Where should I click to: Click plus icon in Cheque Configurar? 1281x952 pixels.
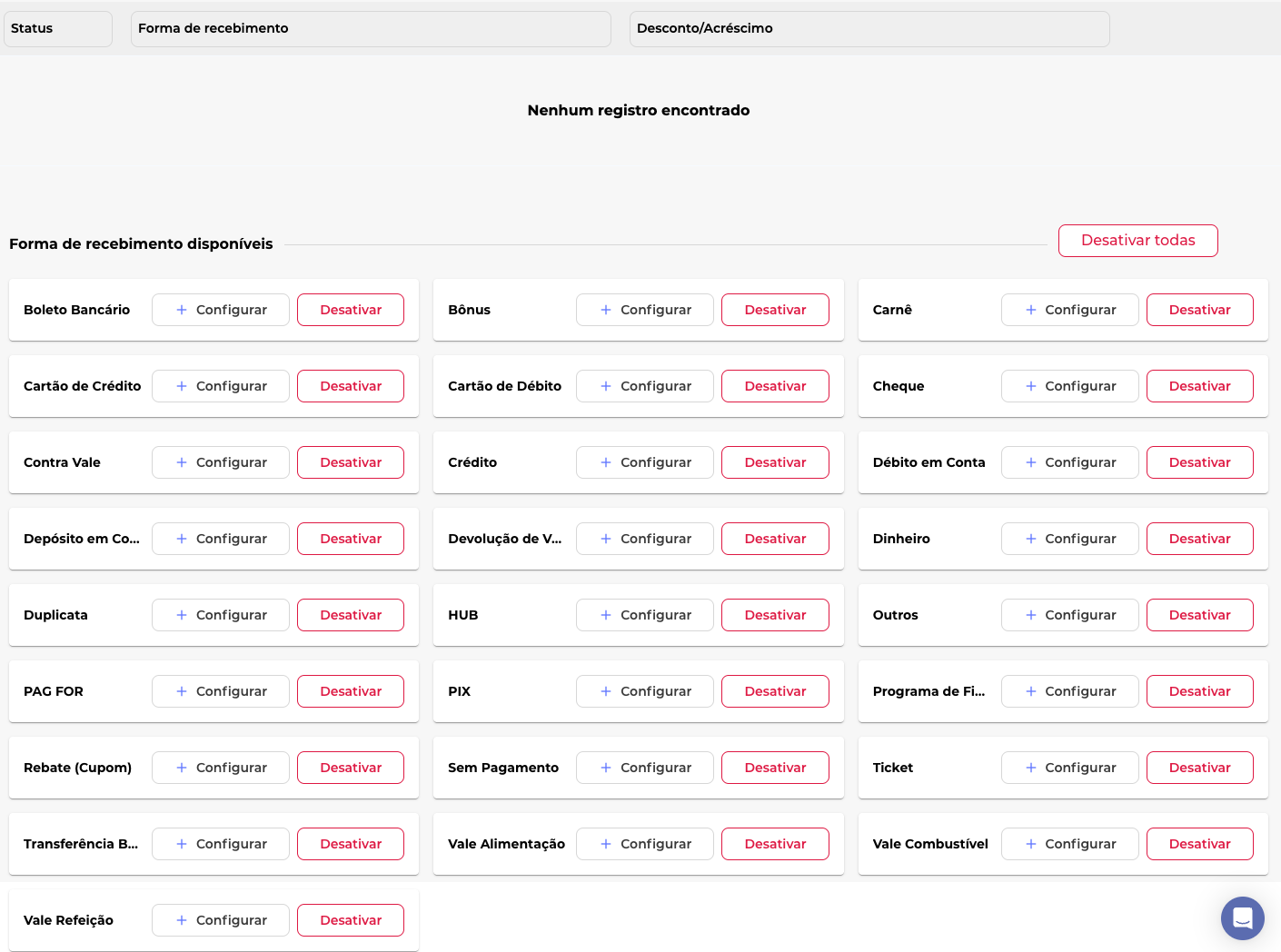point(1031,386)
